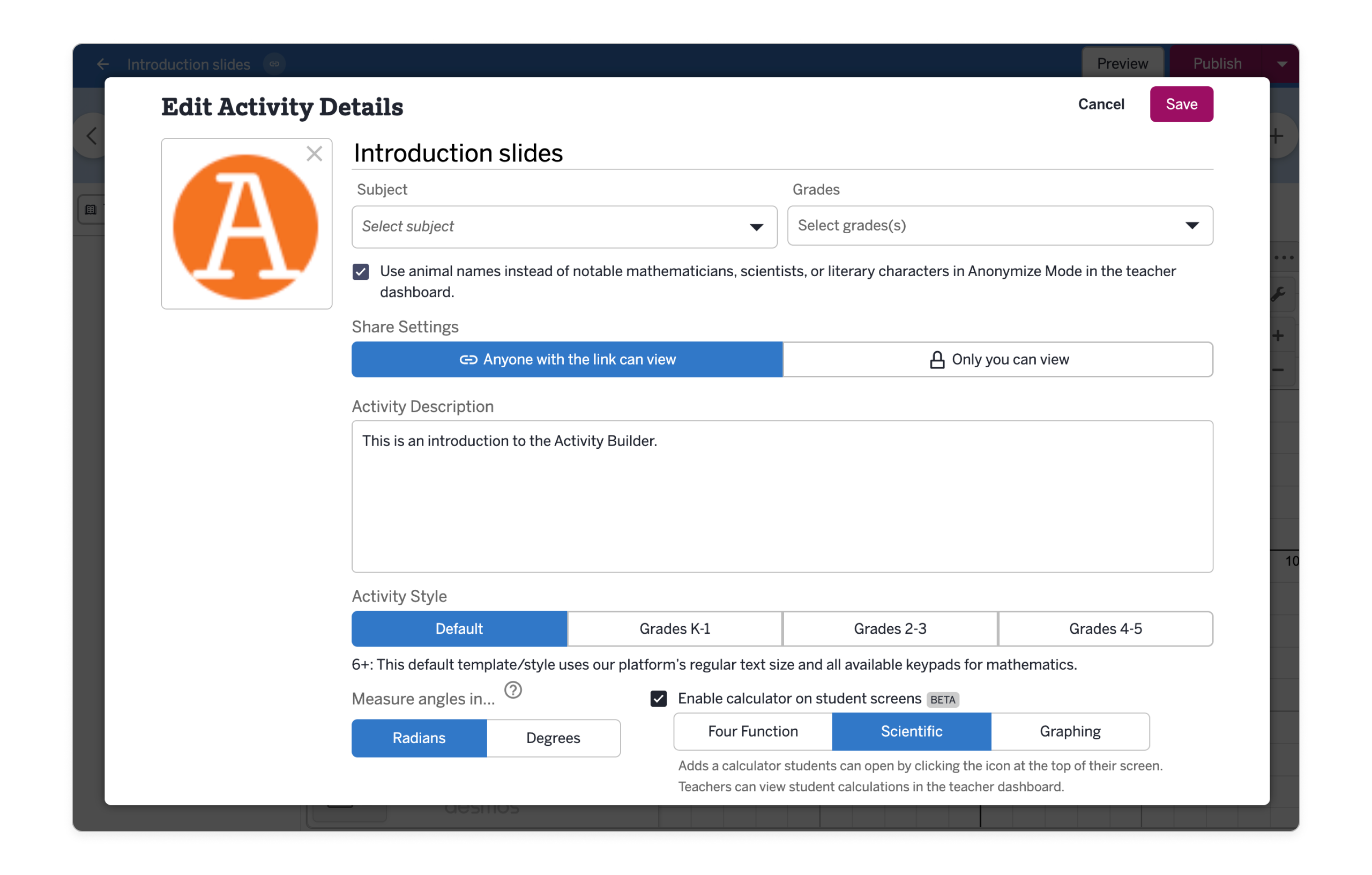Remove the activity thumbnail image with X
Image resolution: width=1372 pixels, height=875 pixels.
click(314, 153)
